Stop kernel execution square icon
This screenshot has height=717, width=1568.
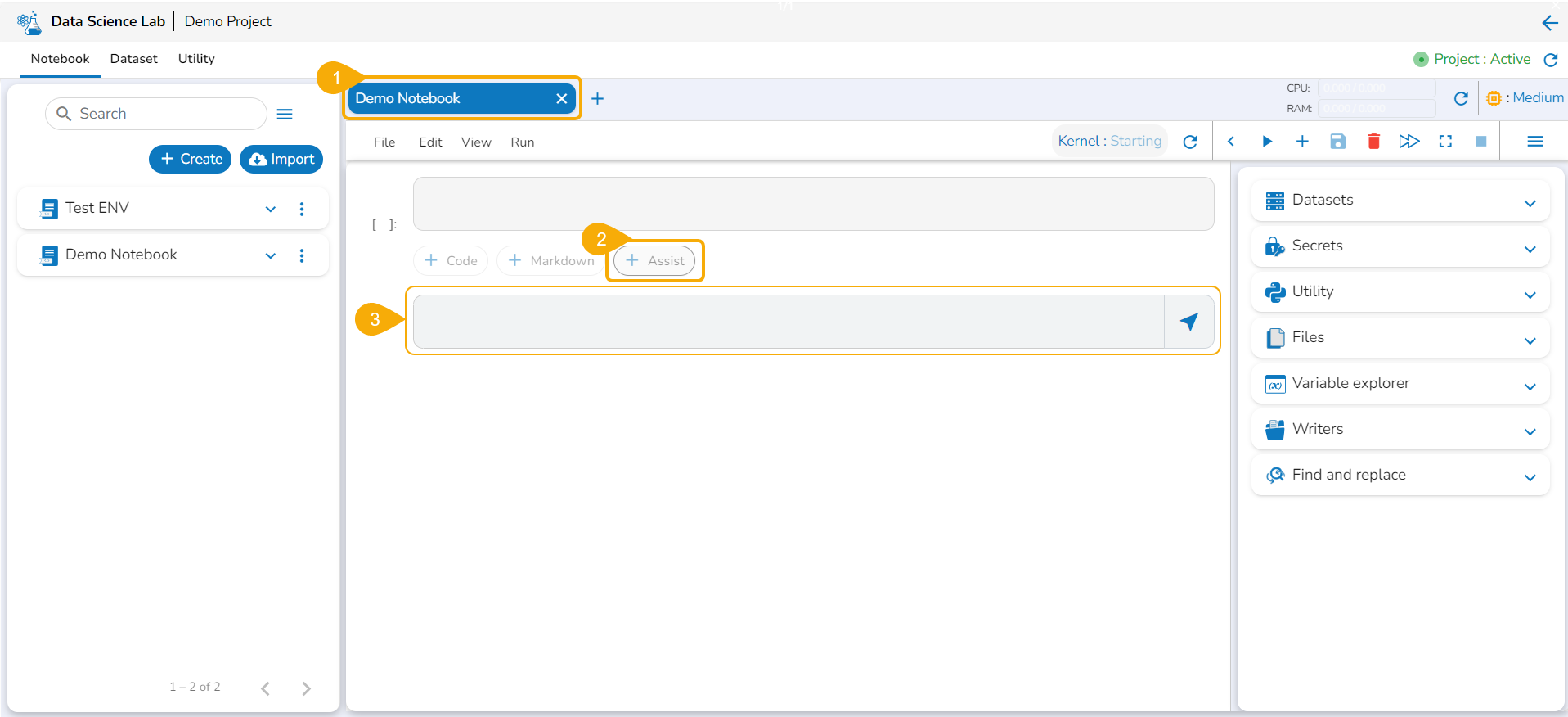(x=1480, y=142)
